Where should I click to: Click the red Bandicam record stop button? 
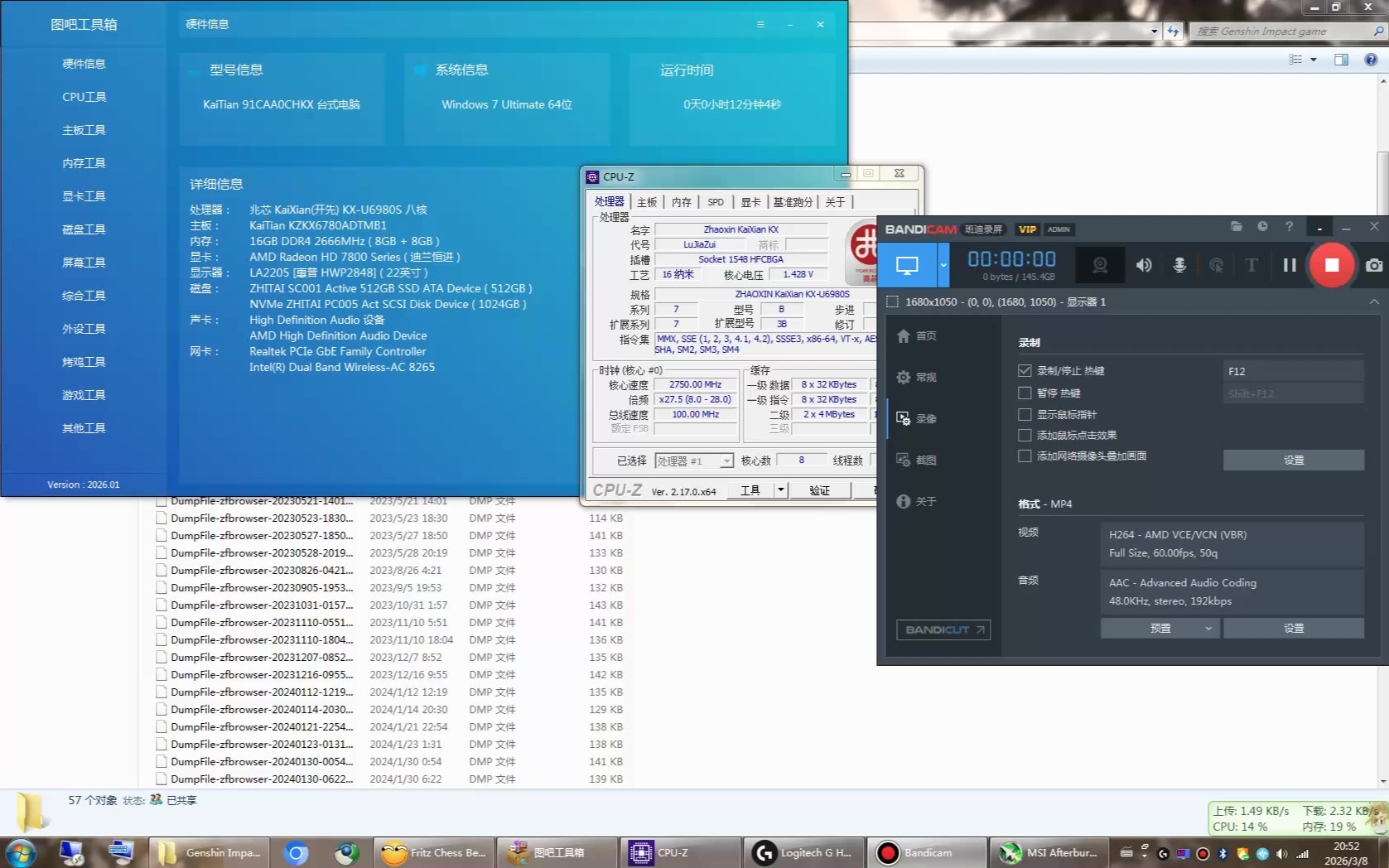tap(1331, 265)
